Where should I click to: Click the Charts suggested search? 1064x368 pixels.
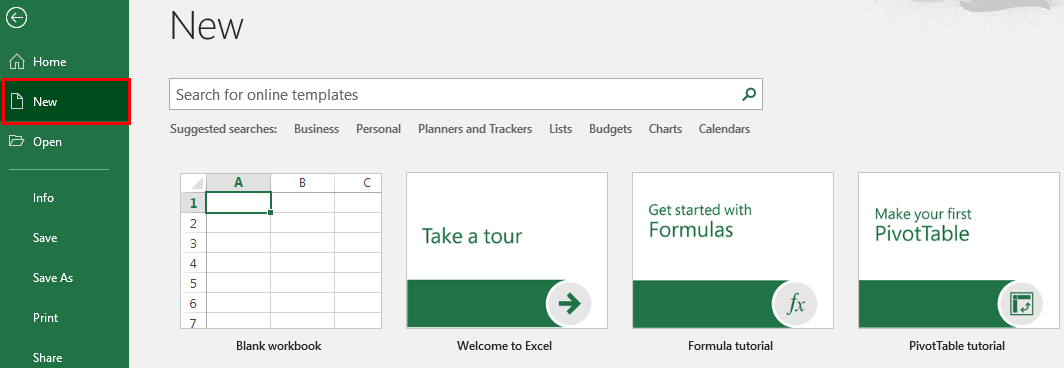click(x=665, y=128)
